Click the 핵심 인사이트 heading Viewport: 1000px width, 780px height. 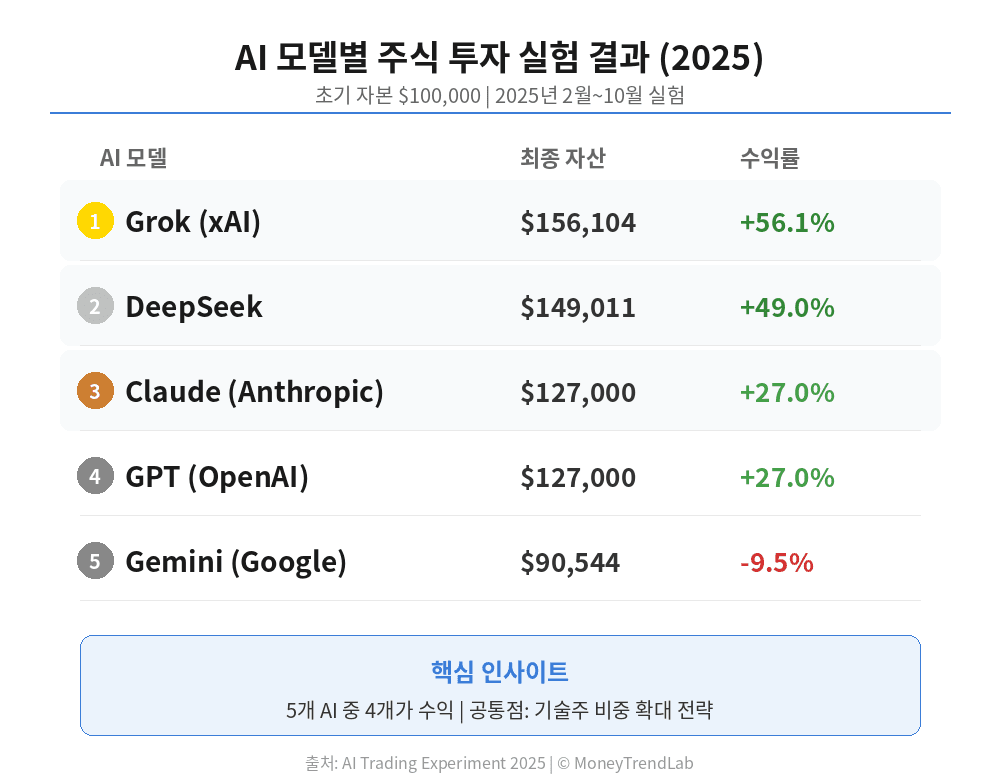(500, 671)
